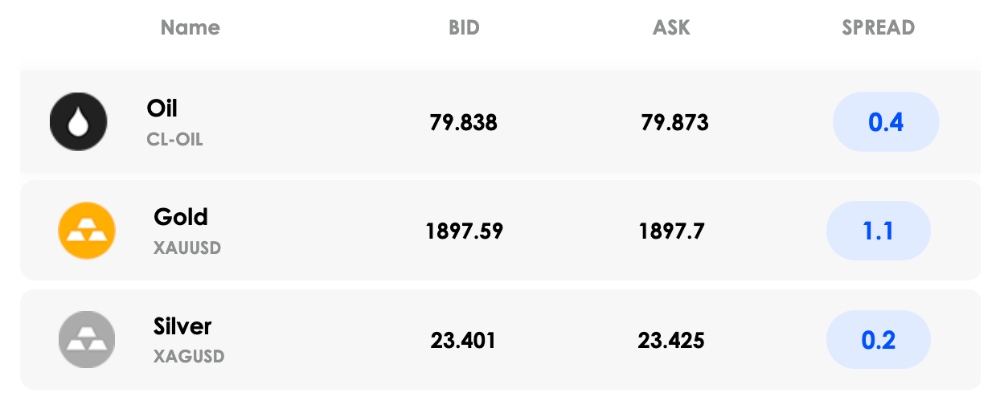Image resolution: width=1000 pixels, height=397 pixels.
Task: Click the black Oil droplet icon
Action: (78, 121)
